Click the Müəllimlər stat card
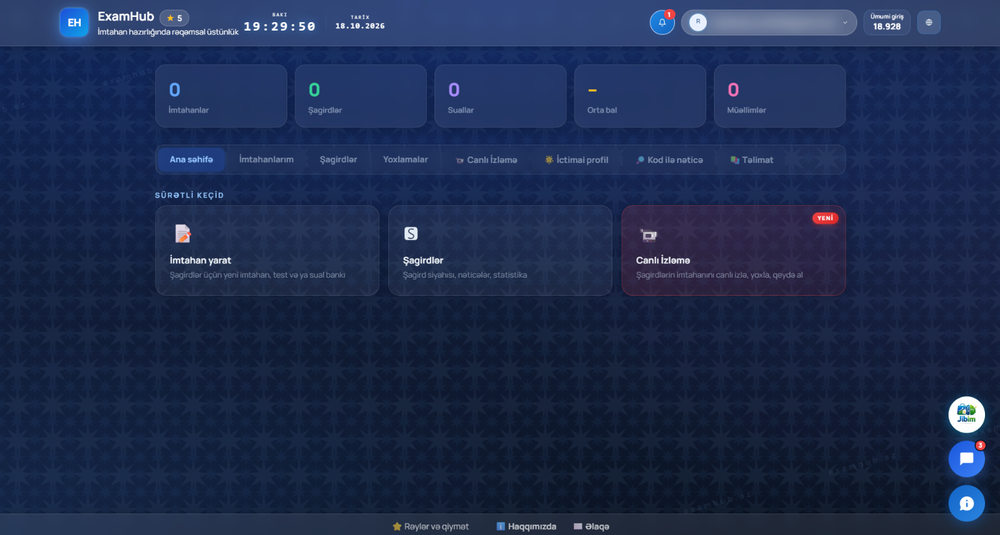 click(x=780, y=96)
